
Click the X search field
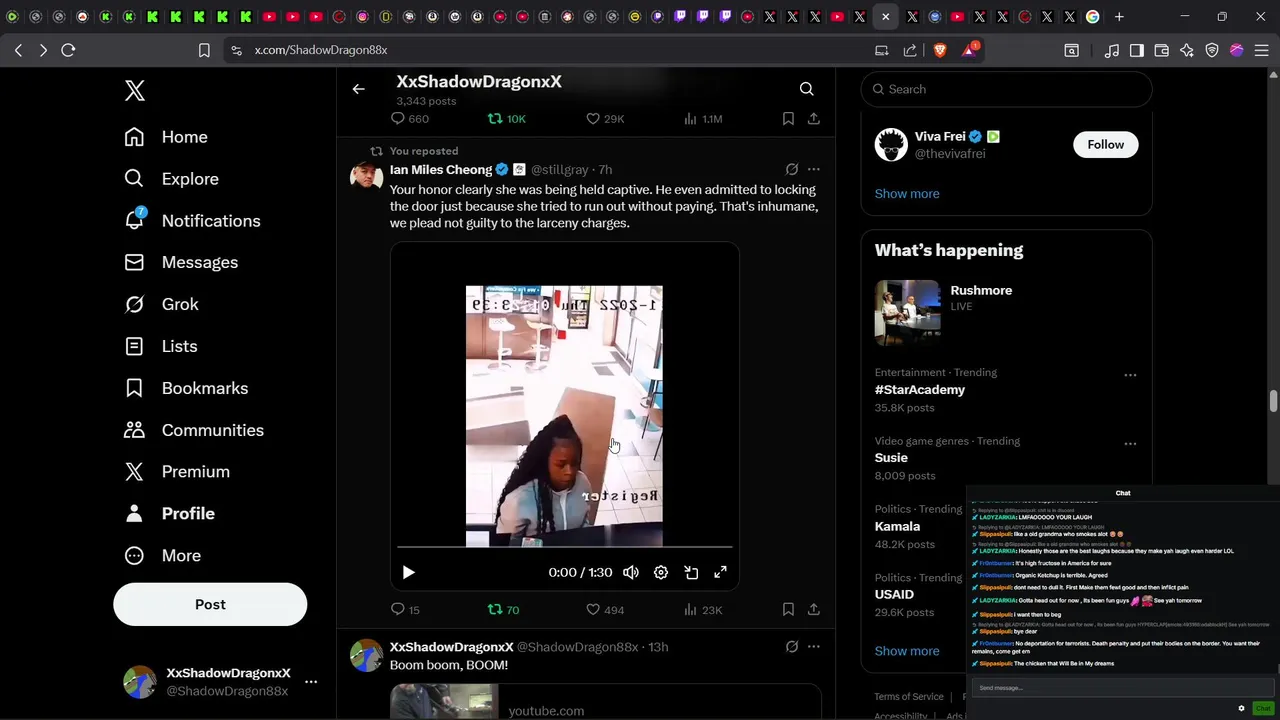tap(1006, 89)
